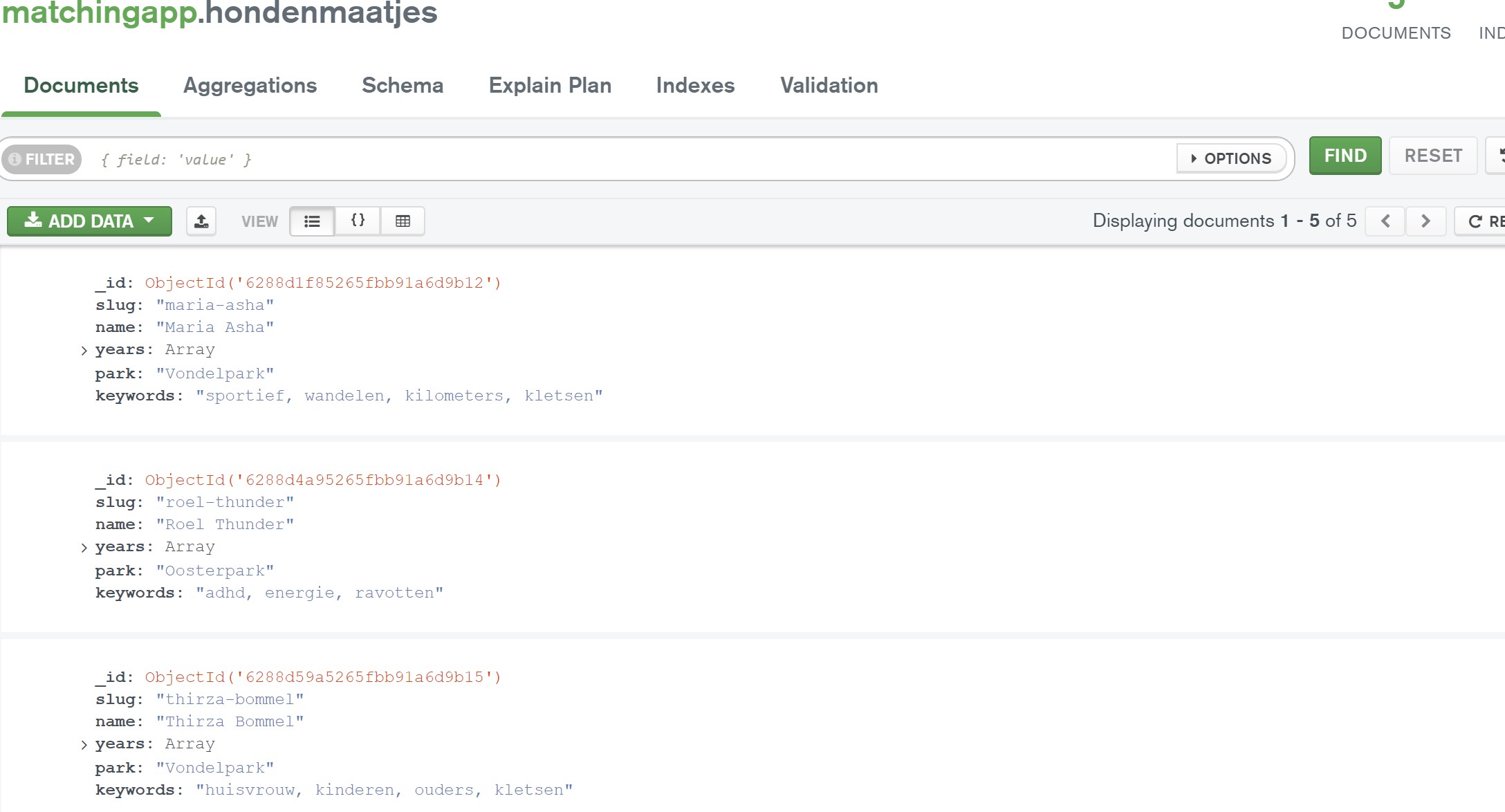Open the ADD DATA dropdown
Viewport: 1505px width, 812px height.
tap(89, 221)
